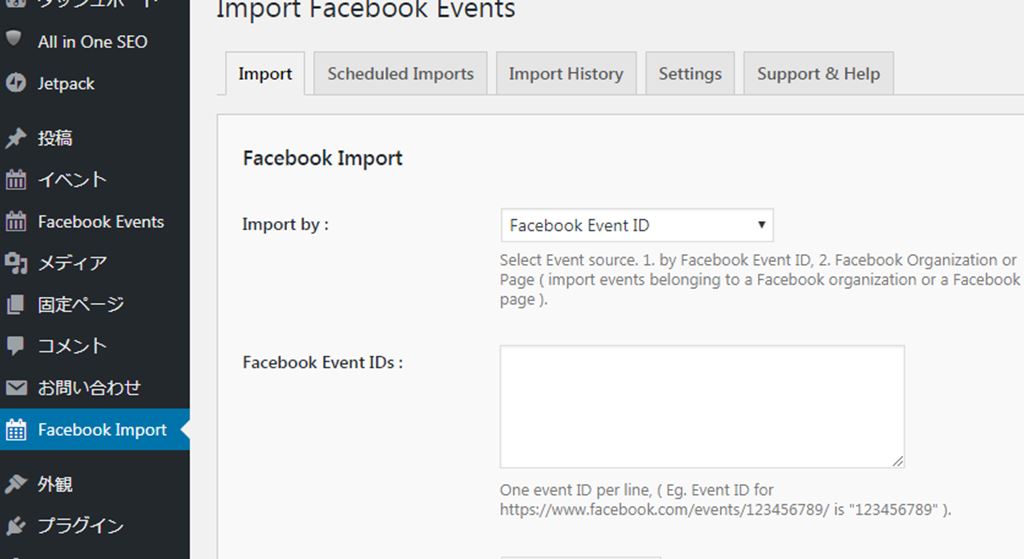Click the media icon beside メディア
1024x559 pixels.
15,263
